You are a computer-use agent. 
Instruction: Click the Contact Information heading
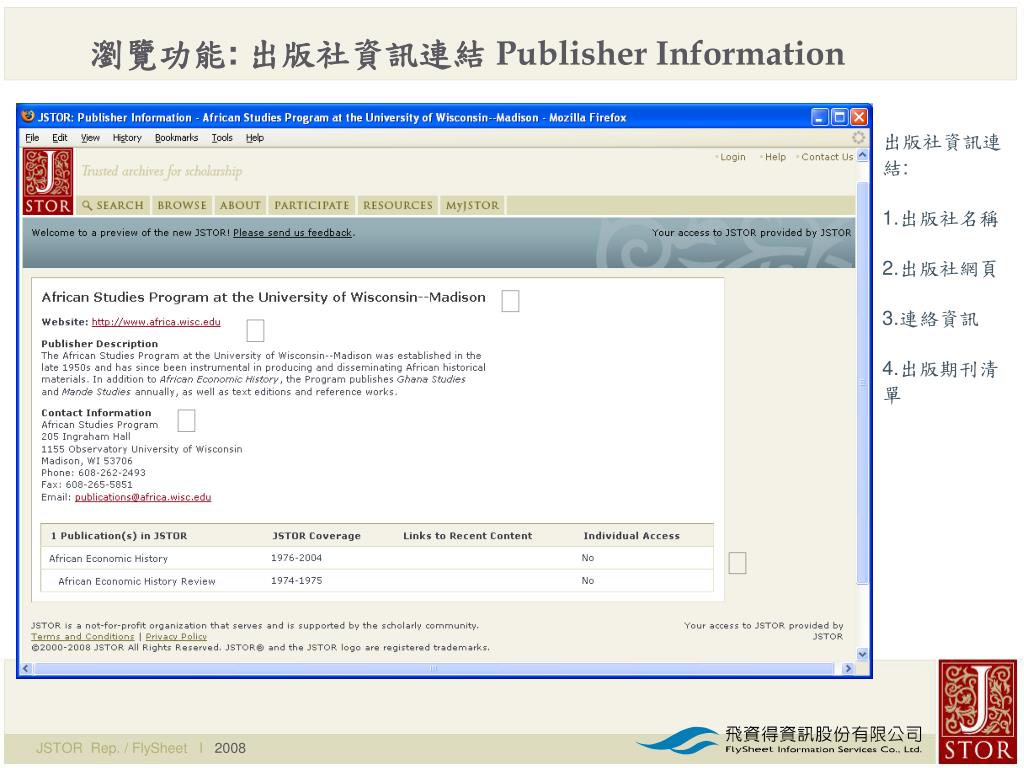[x=96, y=413]
